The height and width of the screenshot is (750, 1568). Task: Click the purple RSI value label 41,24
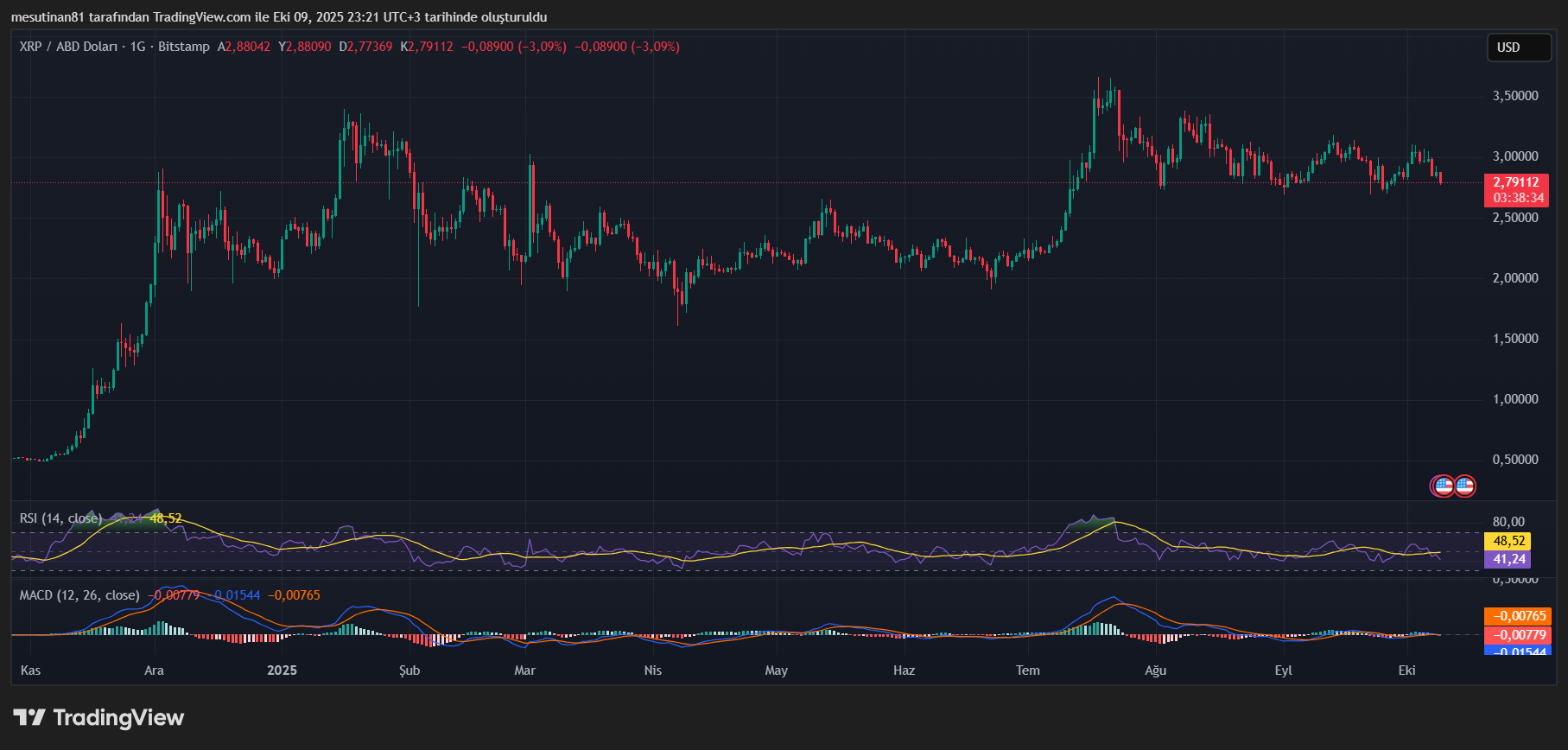tap(1508, 559)
